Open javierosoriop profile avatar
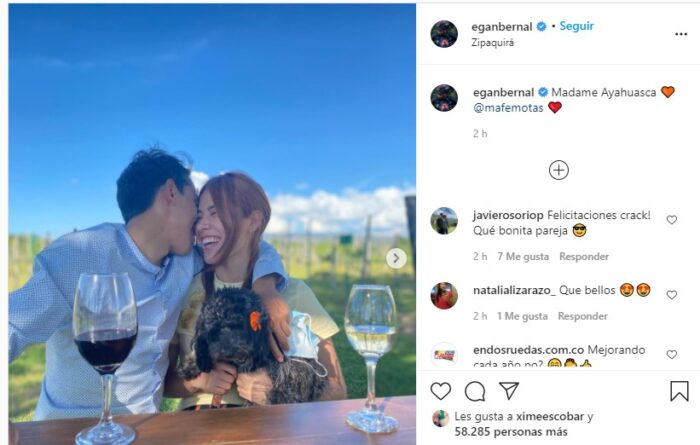 [444, 220]
